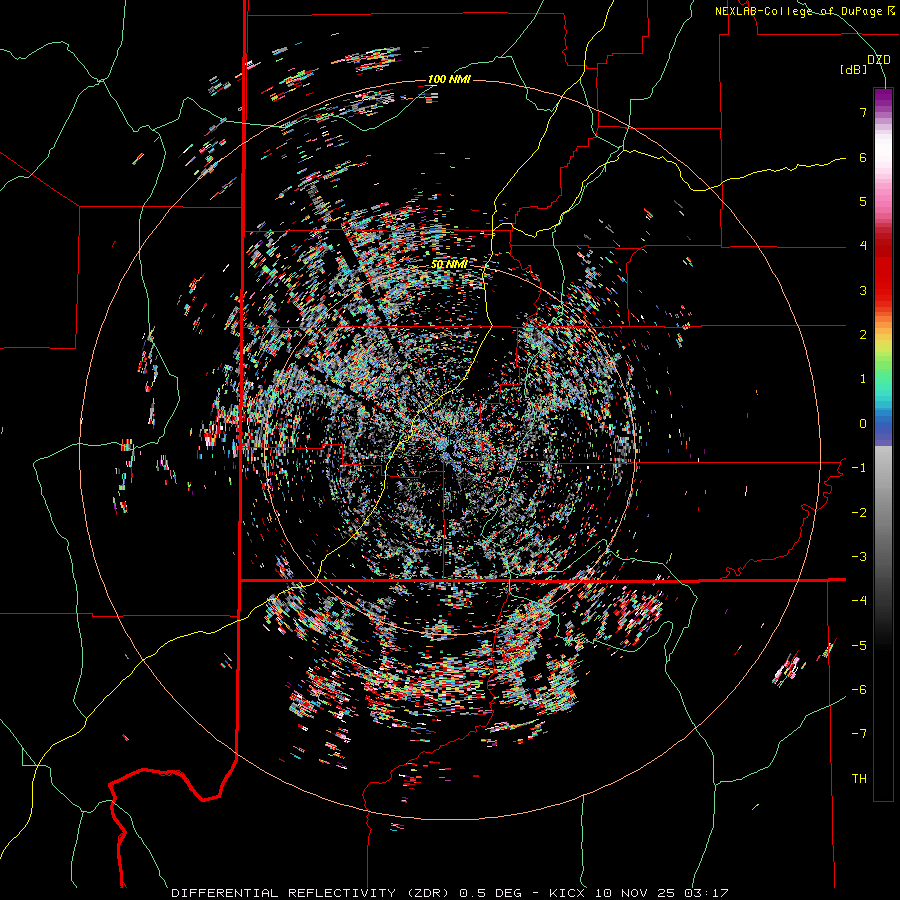Click the -3 value on the color scale
The height and width of the screenshot is (900, 900).
coord(859,557)
